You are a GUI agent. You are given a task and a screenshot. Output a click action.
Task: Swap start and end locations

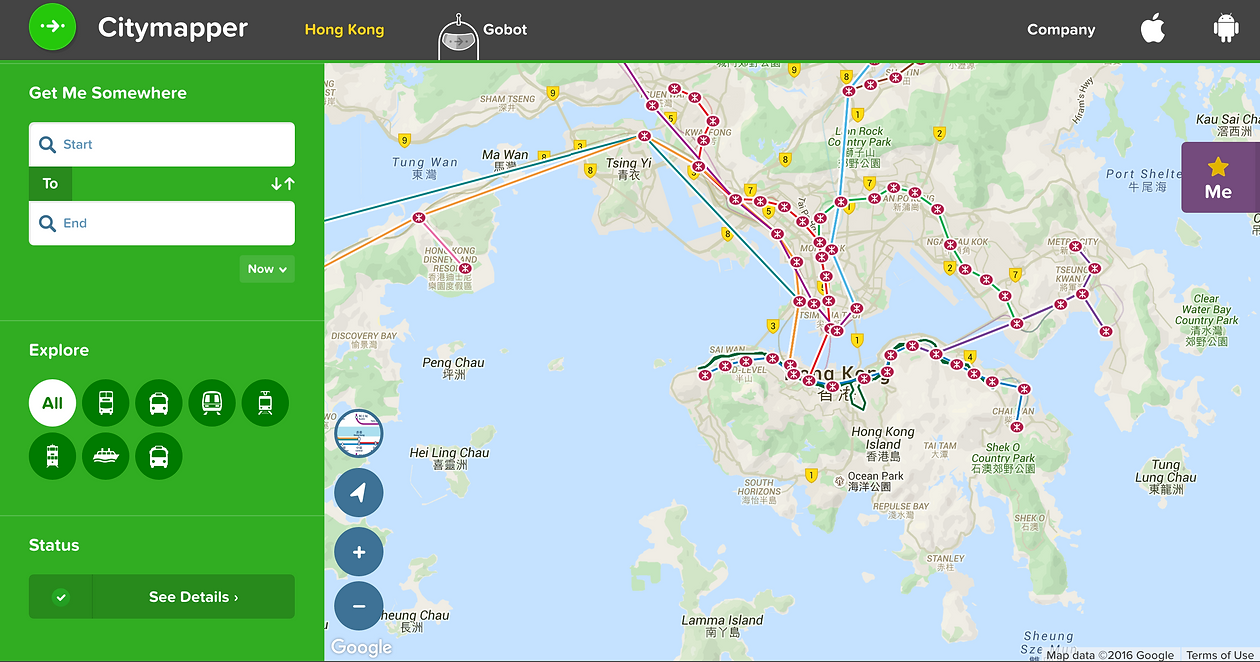click(283, 184)
